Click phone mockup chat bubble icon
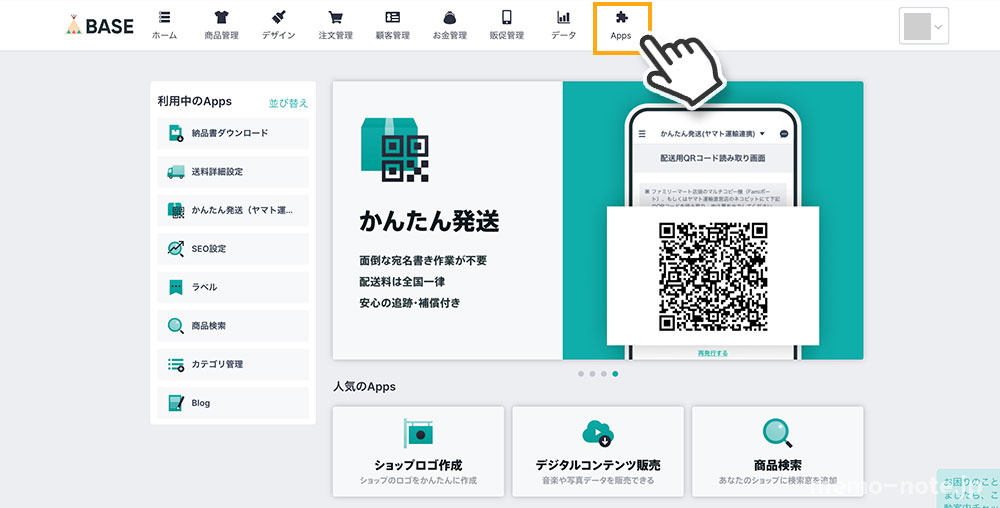This screenshot has height=508, width=1000. (x=784, y=134)
